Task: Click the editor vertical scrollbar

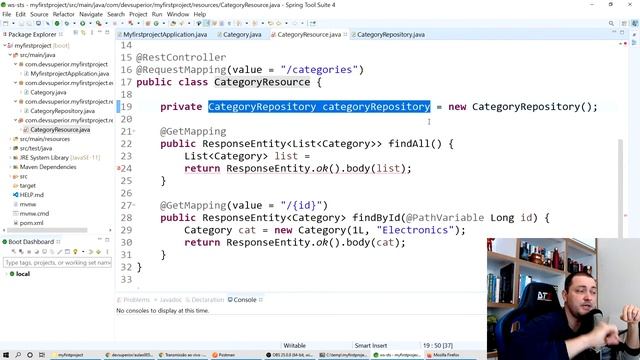Action: pos(621,188)
